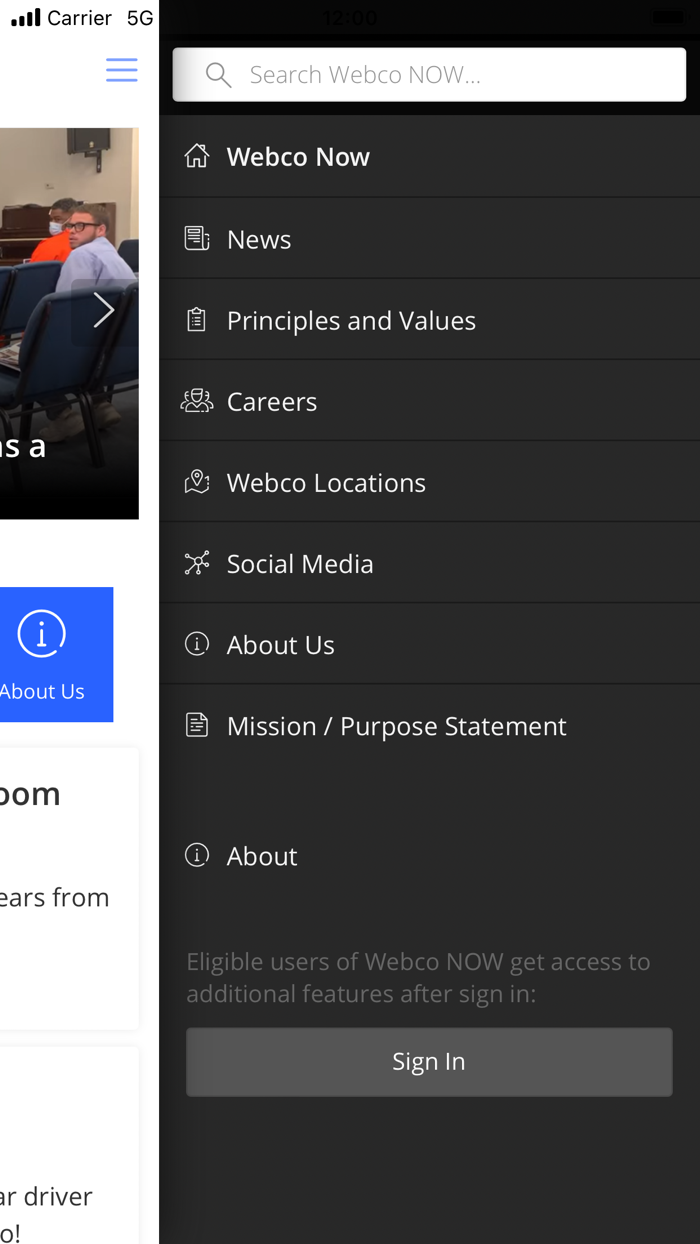Open the News menu item

[x=430, y=238]
